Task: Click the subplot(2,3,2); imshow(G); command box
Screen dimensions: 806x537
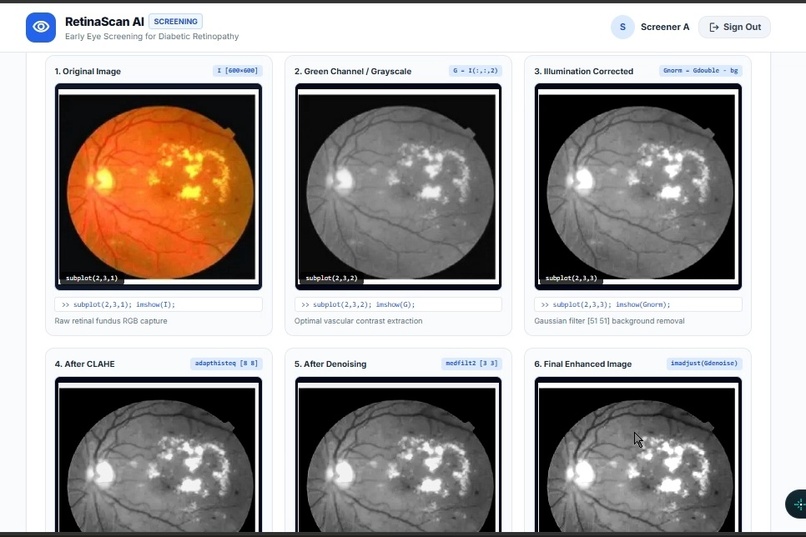Action: pos(398,304)
